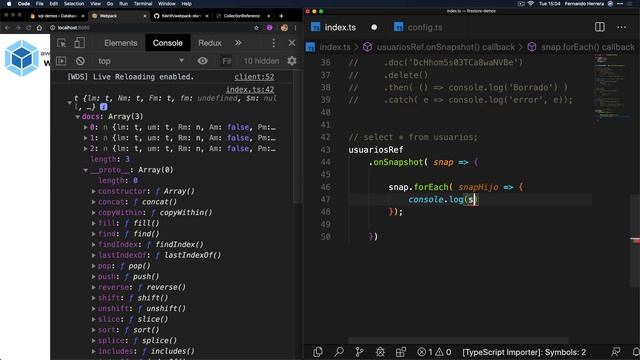Open the client:52 source link
This screenshot has height=360, width=640.
254,77
